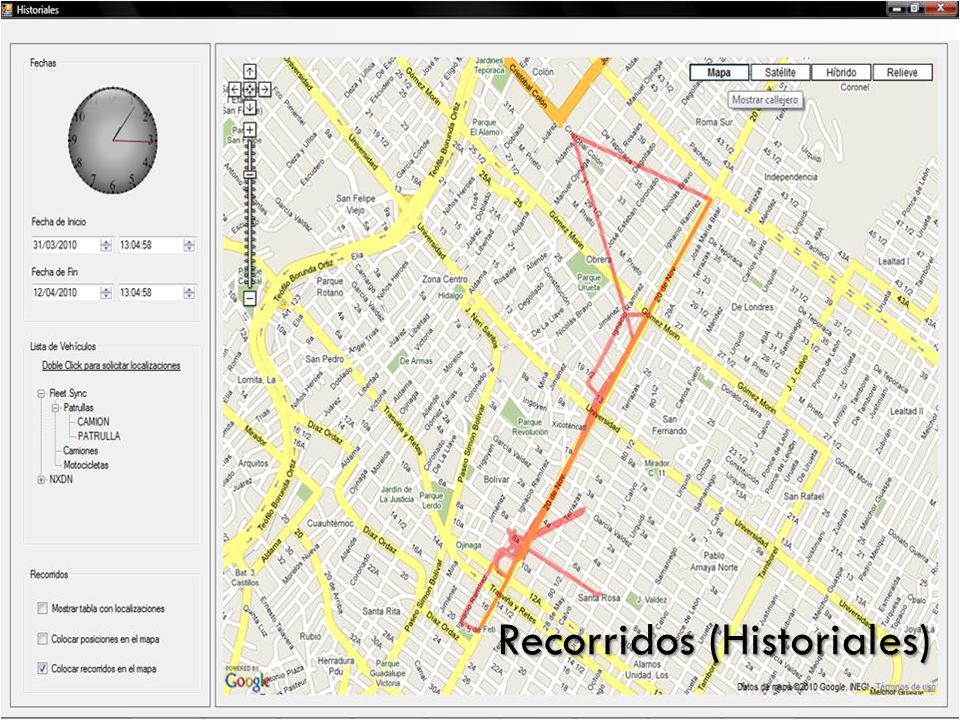
Task: Click the start time spinner arrows
Action: [189, 245]
